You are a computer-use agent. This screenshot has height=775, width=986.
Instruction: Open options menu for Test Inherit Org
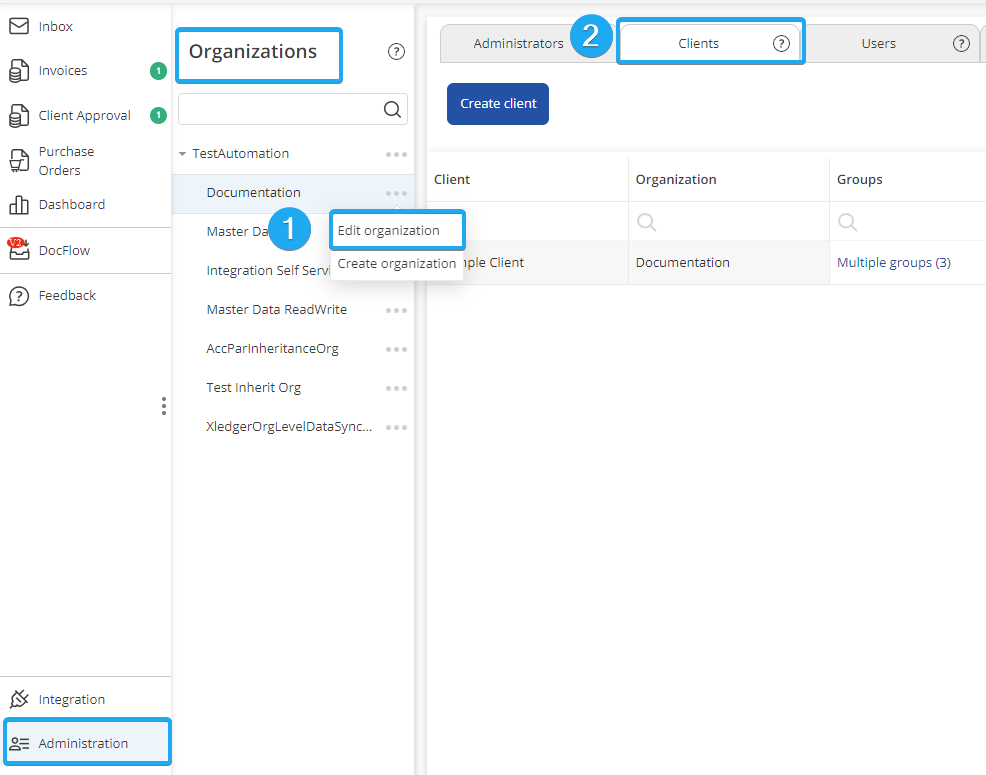pyautogui.click(x=396, y=388)
